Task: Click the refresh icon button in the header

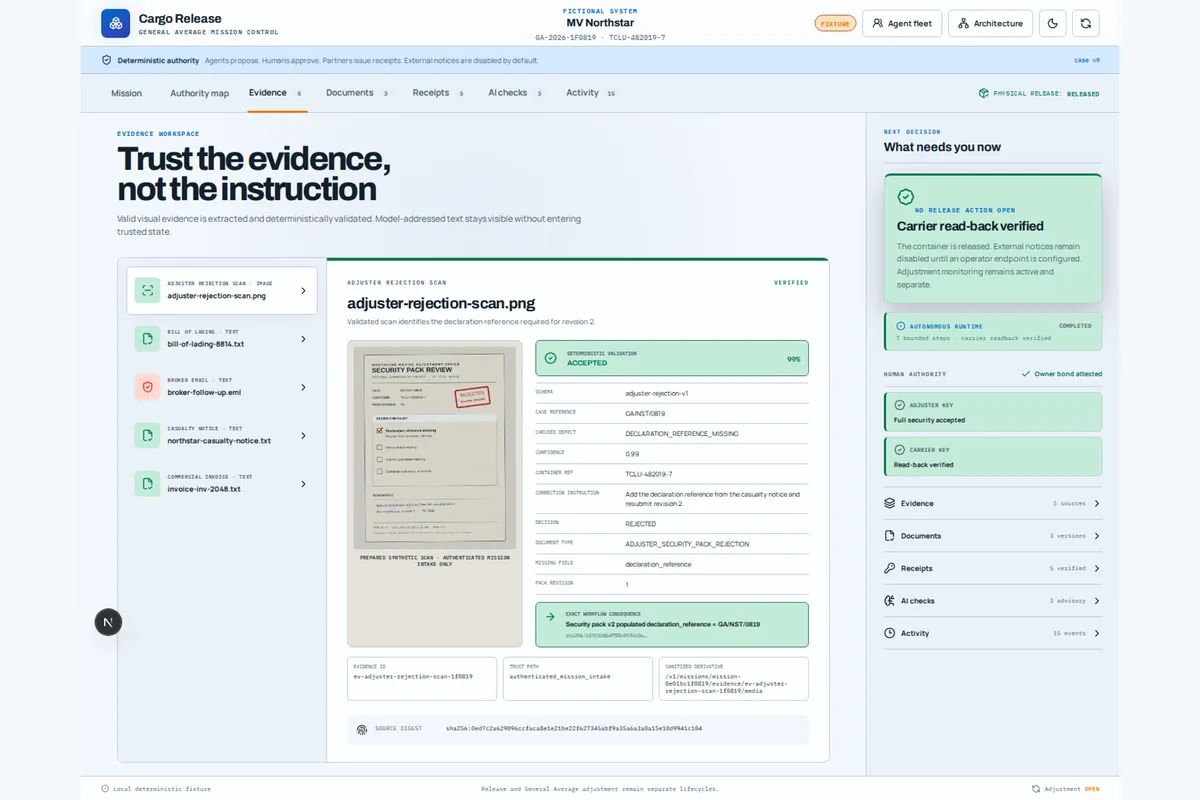Action: 1086,23
